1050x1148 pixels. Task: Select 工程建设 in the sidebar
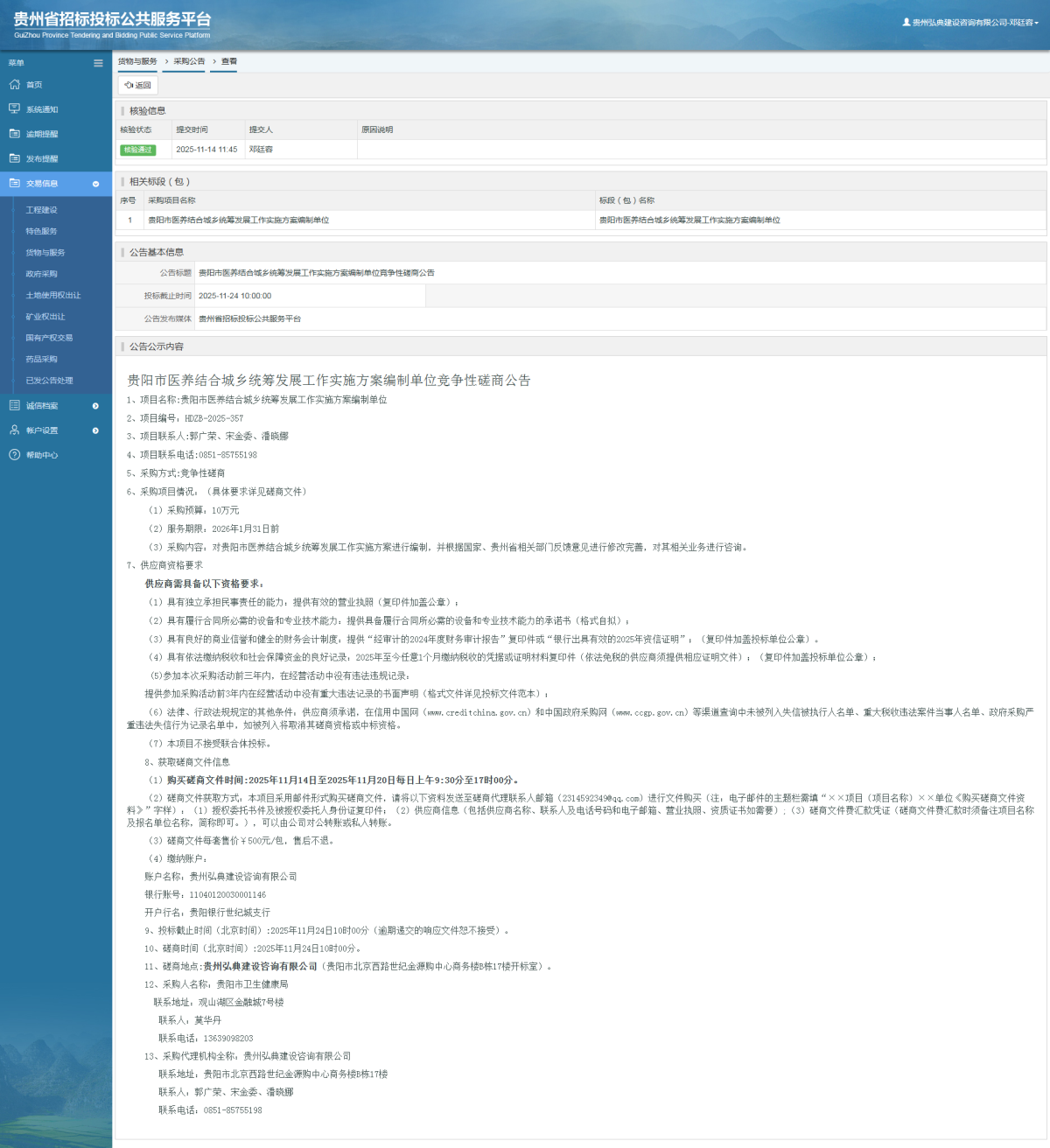[41, 210]
